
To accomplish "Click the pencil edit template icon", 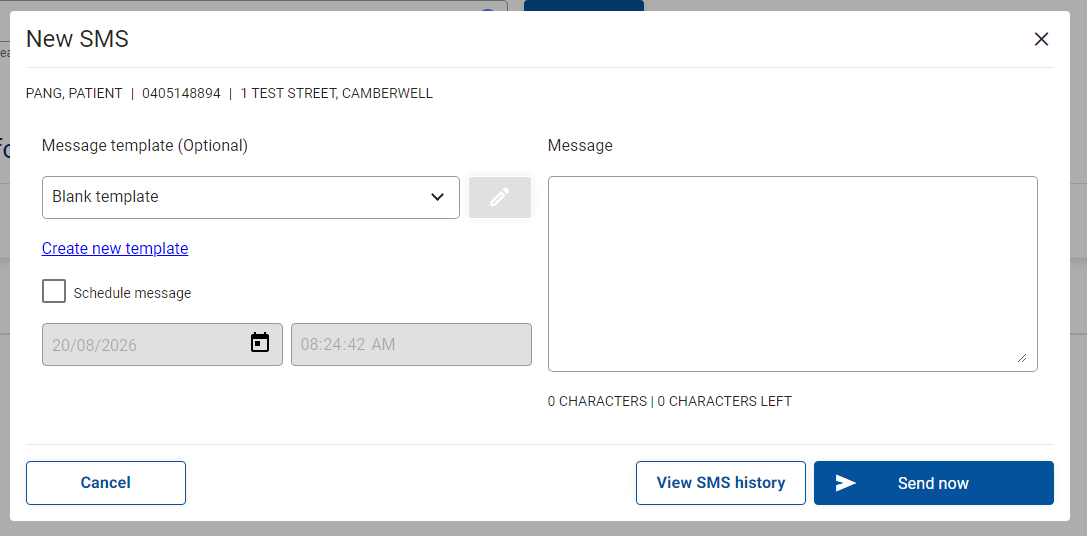I will pyautogui.click(x=500, y=198).
